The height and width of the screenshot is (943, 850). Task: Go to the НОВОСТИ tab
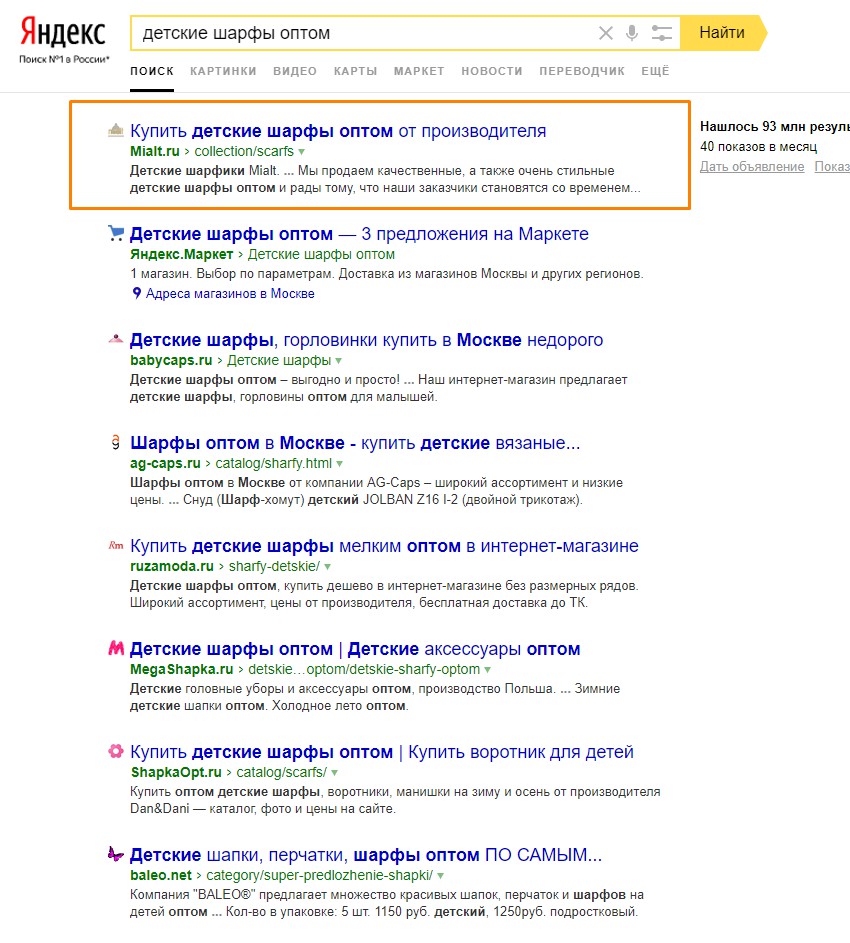pyautogui.click(x=492, y=71)
